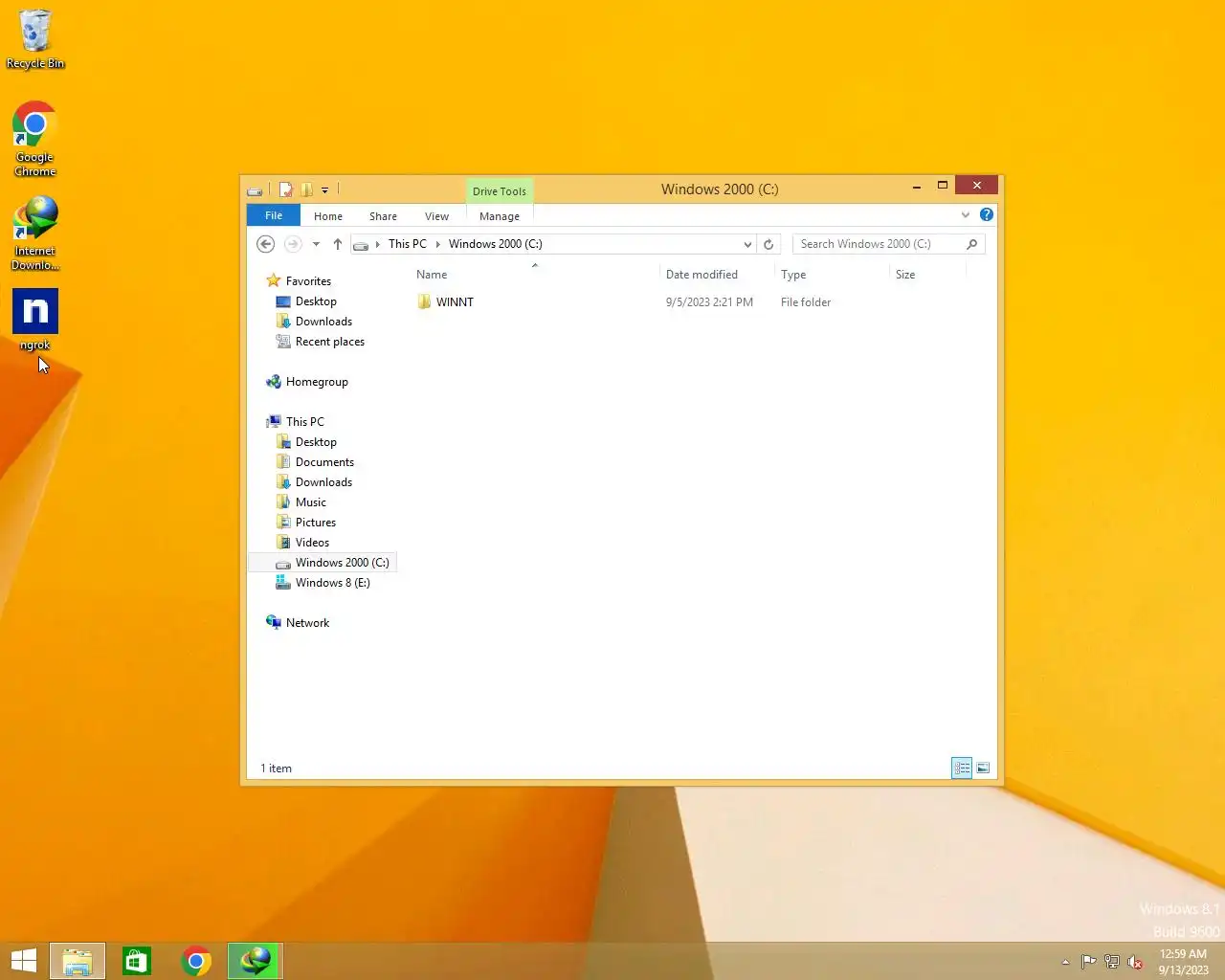Select Documents under This PC

click(x=324, y=462)
